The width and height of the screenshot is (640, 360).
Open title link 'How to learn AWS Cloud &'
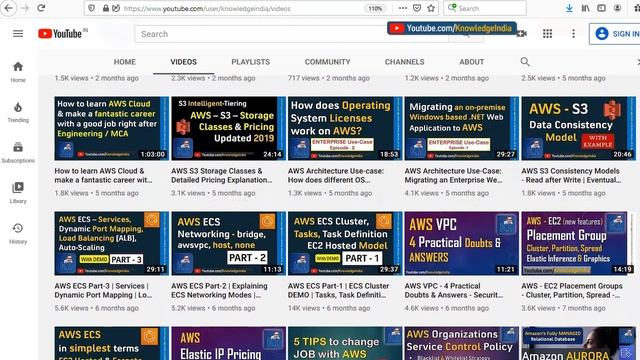(x=103, y=176)
